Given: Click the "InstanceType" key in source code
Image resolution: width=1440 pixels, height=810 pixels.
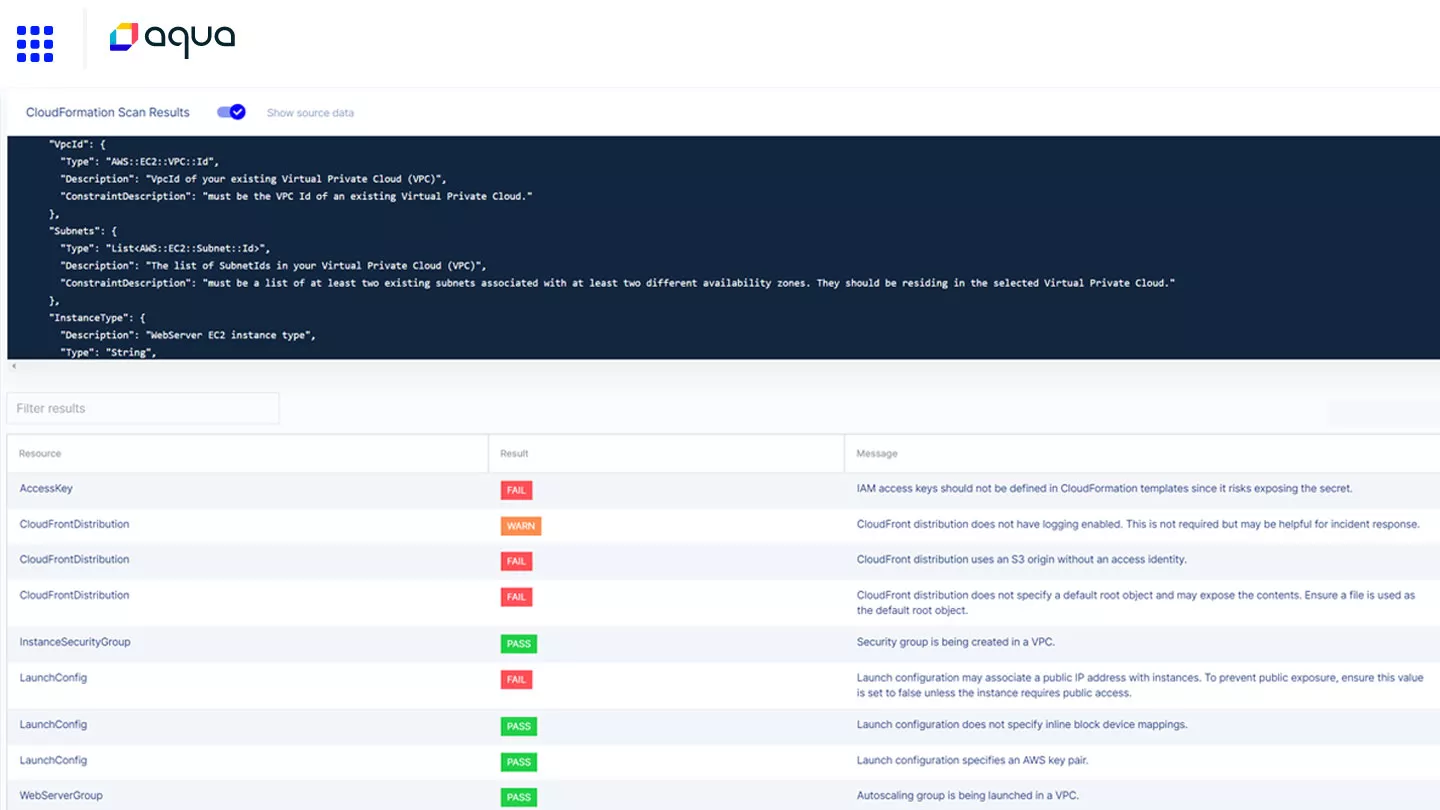Looking at the screenshot, I should pyautogui.click(x=91, y=318).
